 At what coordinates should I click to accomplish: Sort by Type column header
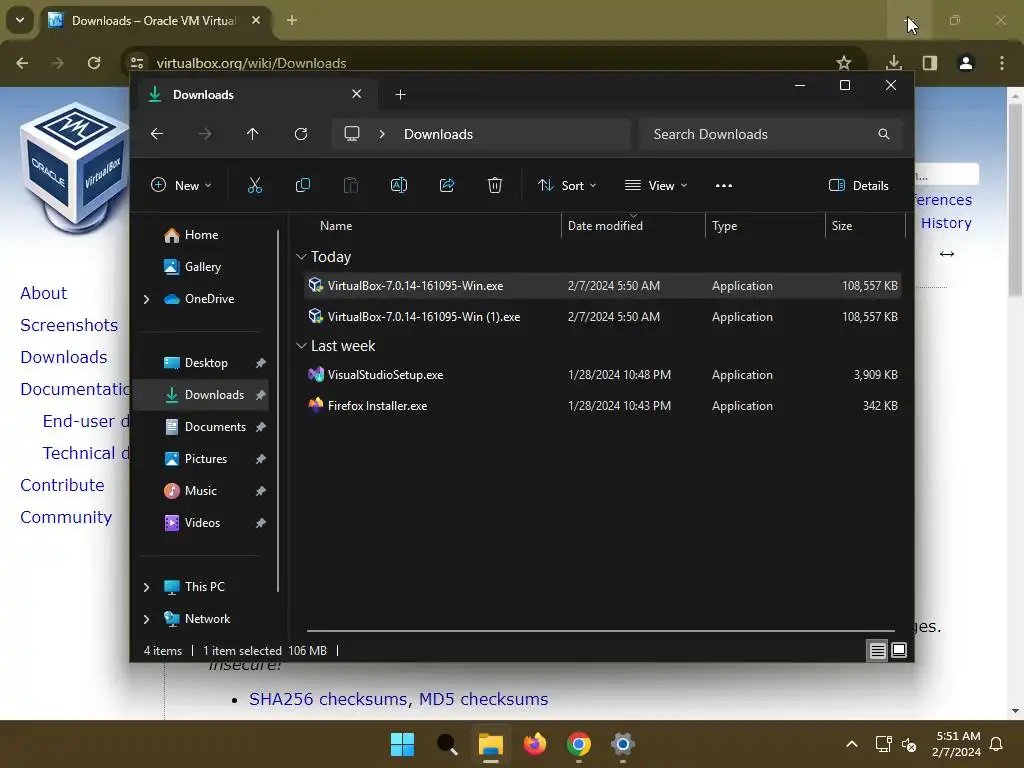click(x=724, y=225)
